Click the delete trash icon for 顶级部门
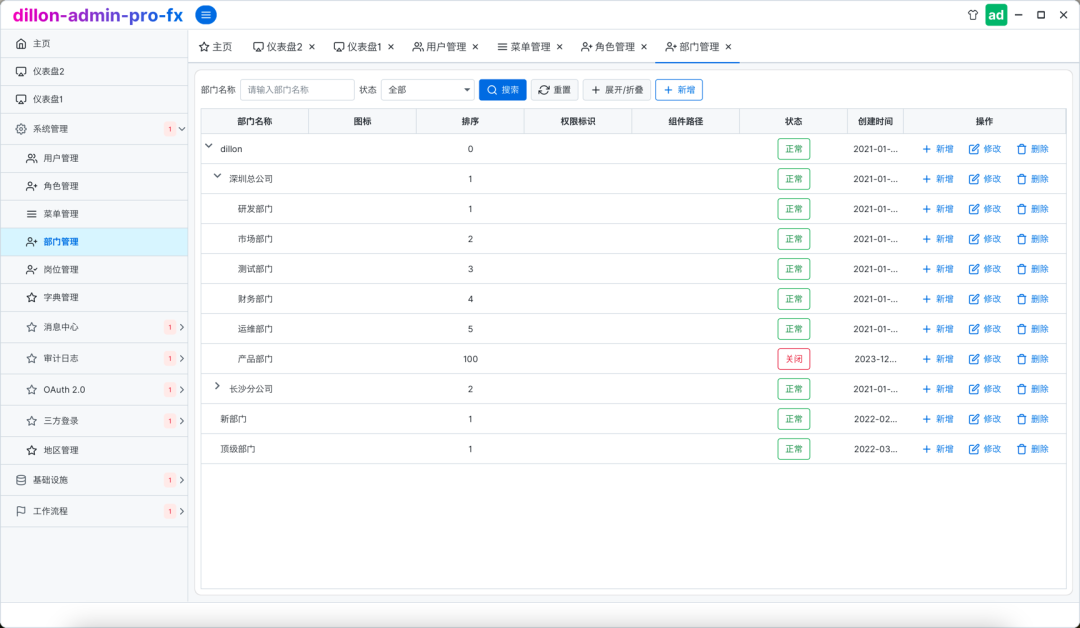The height and width of the screenshot is (628, 1080). click(1021, 449)
